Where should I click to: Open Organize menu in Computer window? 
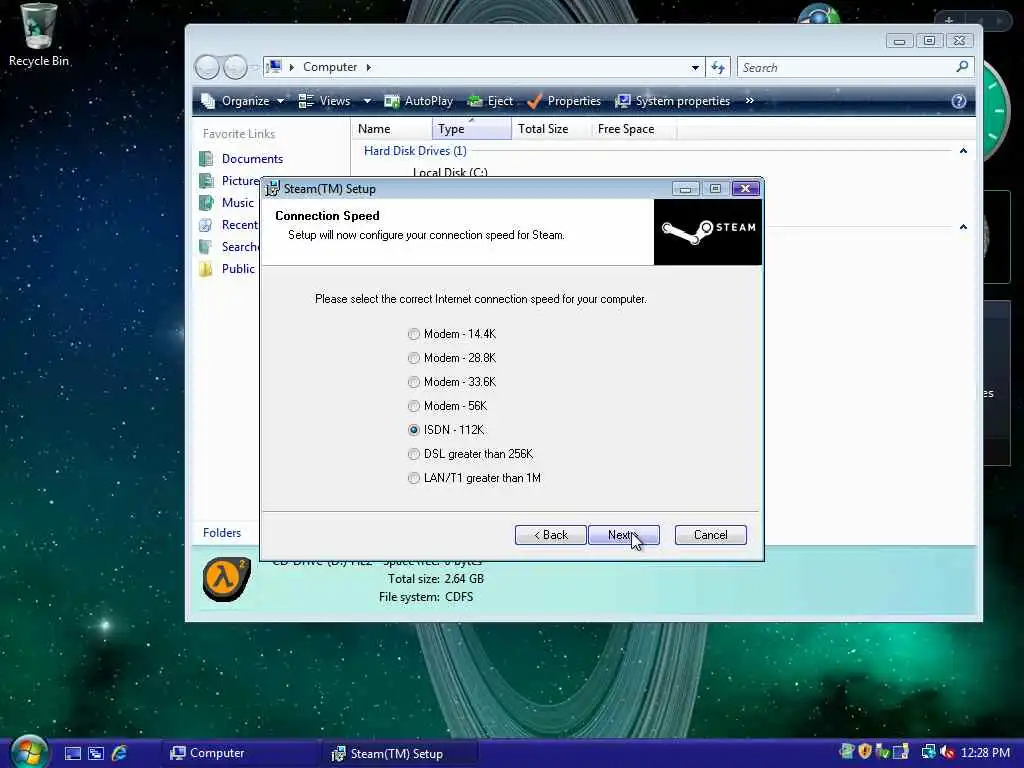pos(243,101)
